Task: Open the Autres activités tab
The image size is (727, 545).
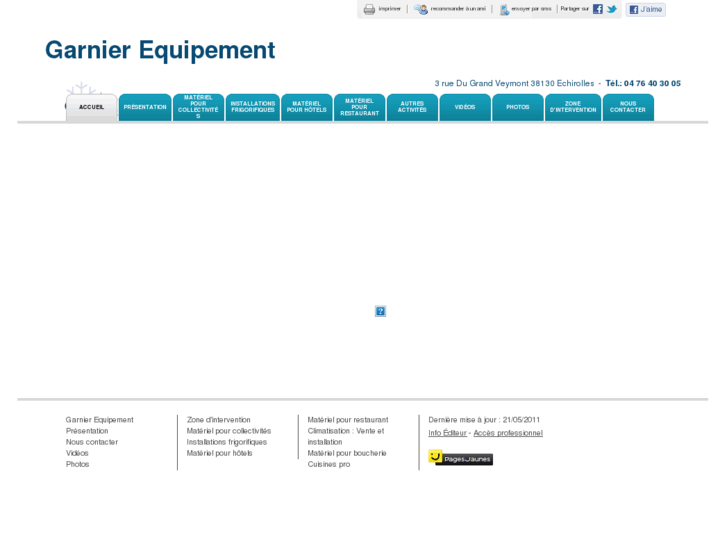Action: click(x=412, y=108)
